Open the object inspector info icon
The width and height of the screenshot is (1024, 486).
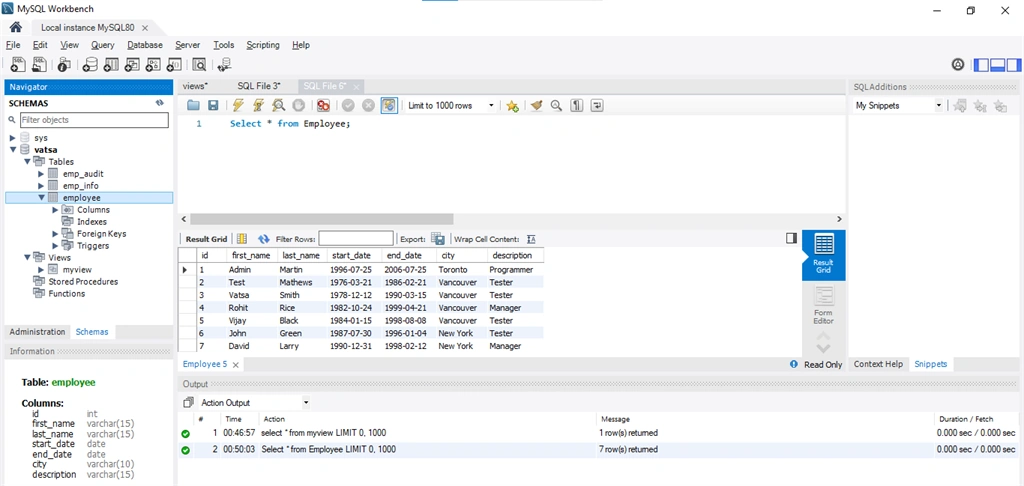(x=63, y=64)
